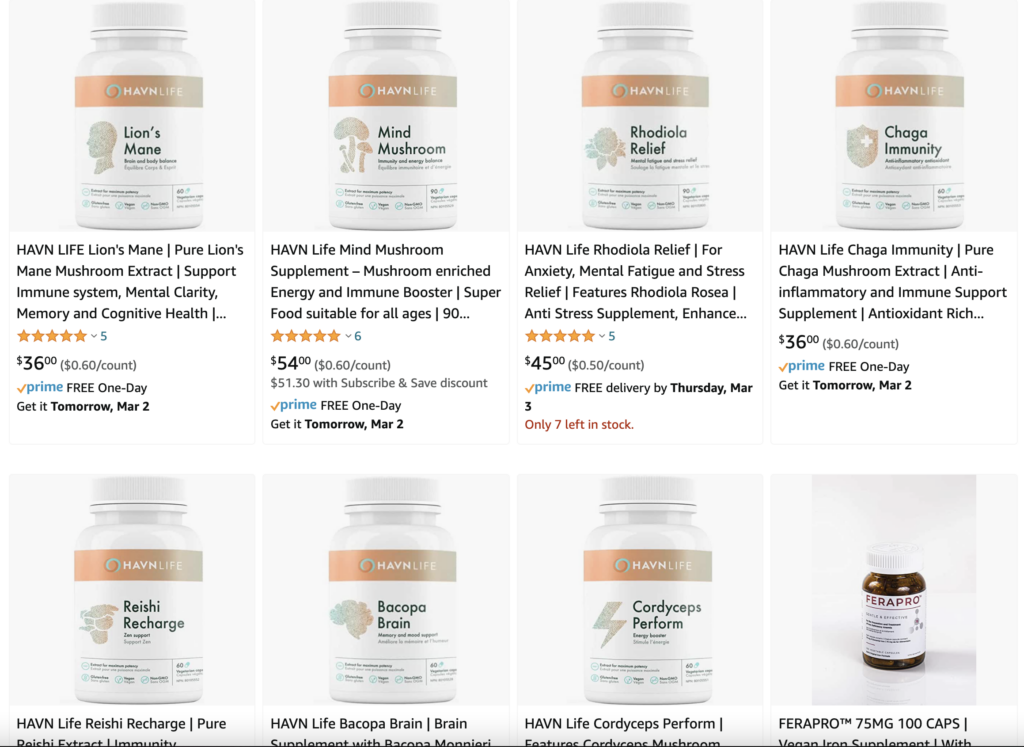Open HAVN Life Rhodiola Relief title link
Viewport: 1024px width, 747px height.
point(635,281)
